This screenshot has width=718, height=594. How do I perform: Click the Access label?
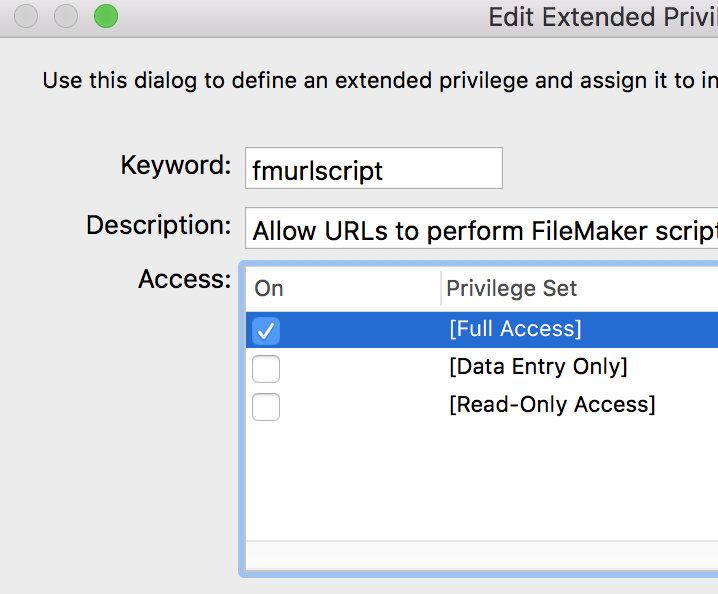[x=184, y=279]
